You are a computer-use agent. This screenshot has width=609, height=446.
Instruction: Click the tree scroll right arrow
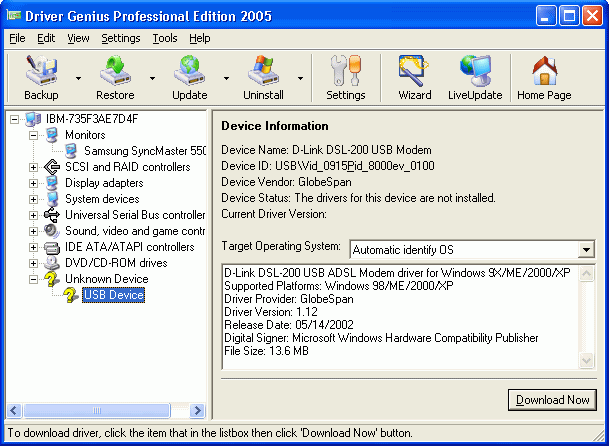(197, 410)
